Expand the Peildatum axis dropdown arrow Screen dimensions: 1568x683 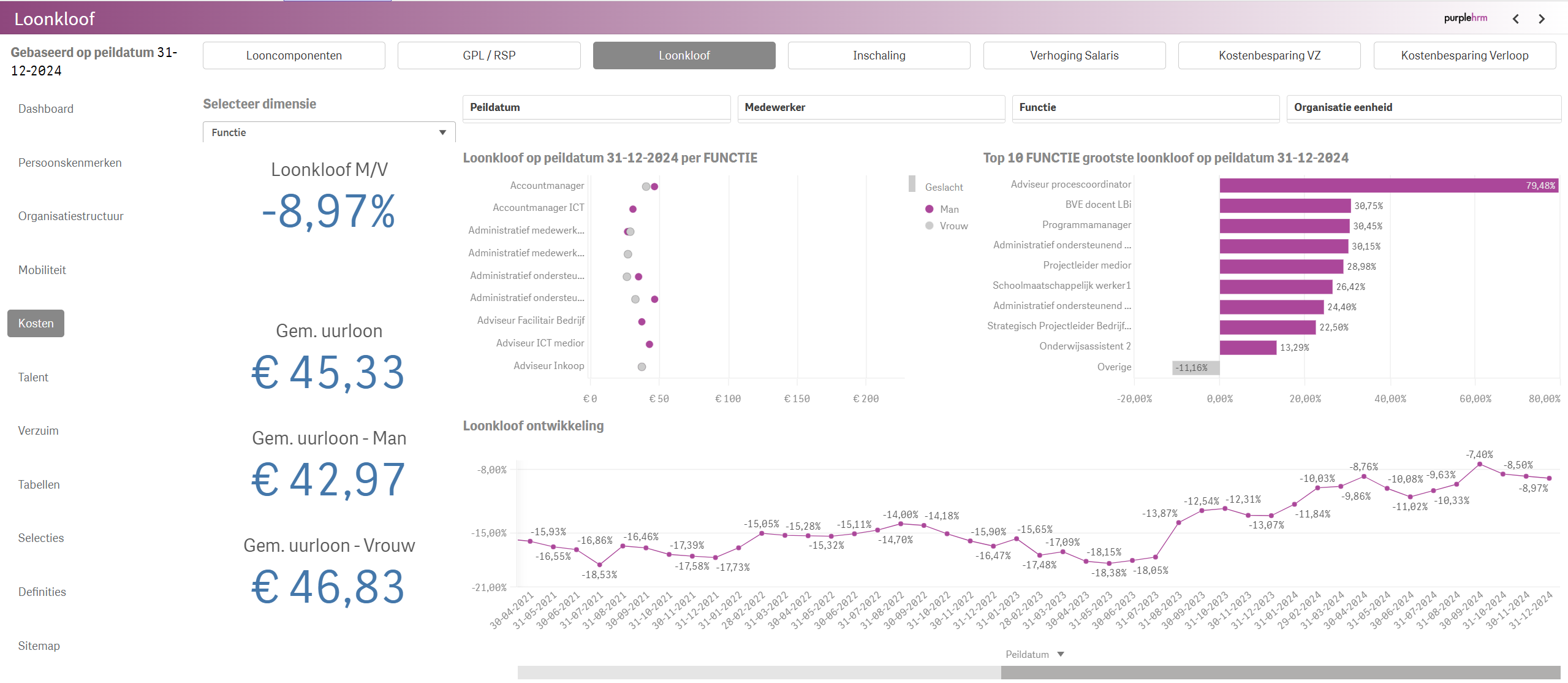(1061, 654)
